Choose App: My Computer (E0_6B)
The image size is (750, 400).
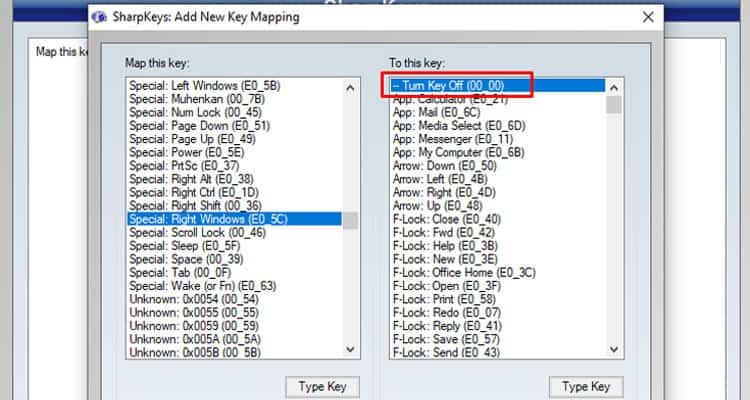click(x=458, y=153)
